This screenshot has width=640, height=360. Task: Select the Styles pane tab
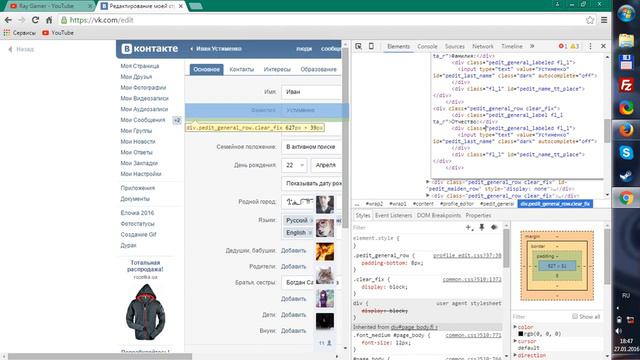point(362,216)
